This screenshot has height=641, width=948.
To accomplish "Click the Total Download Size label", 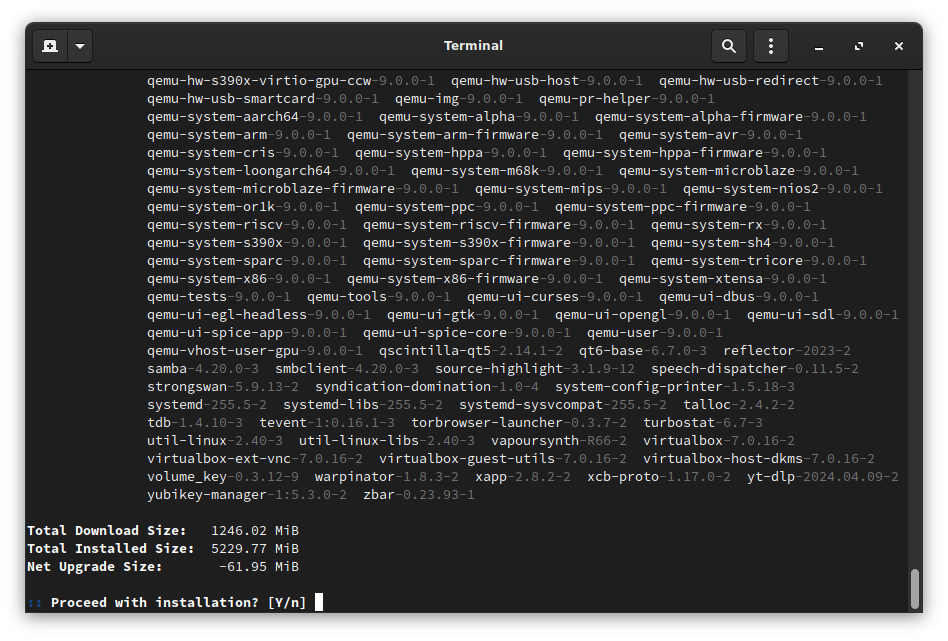I will tap(106, 531).
